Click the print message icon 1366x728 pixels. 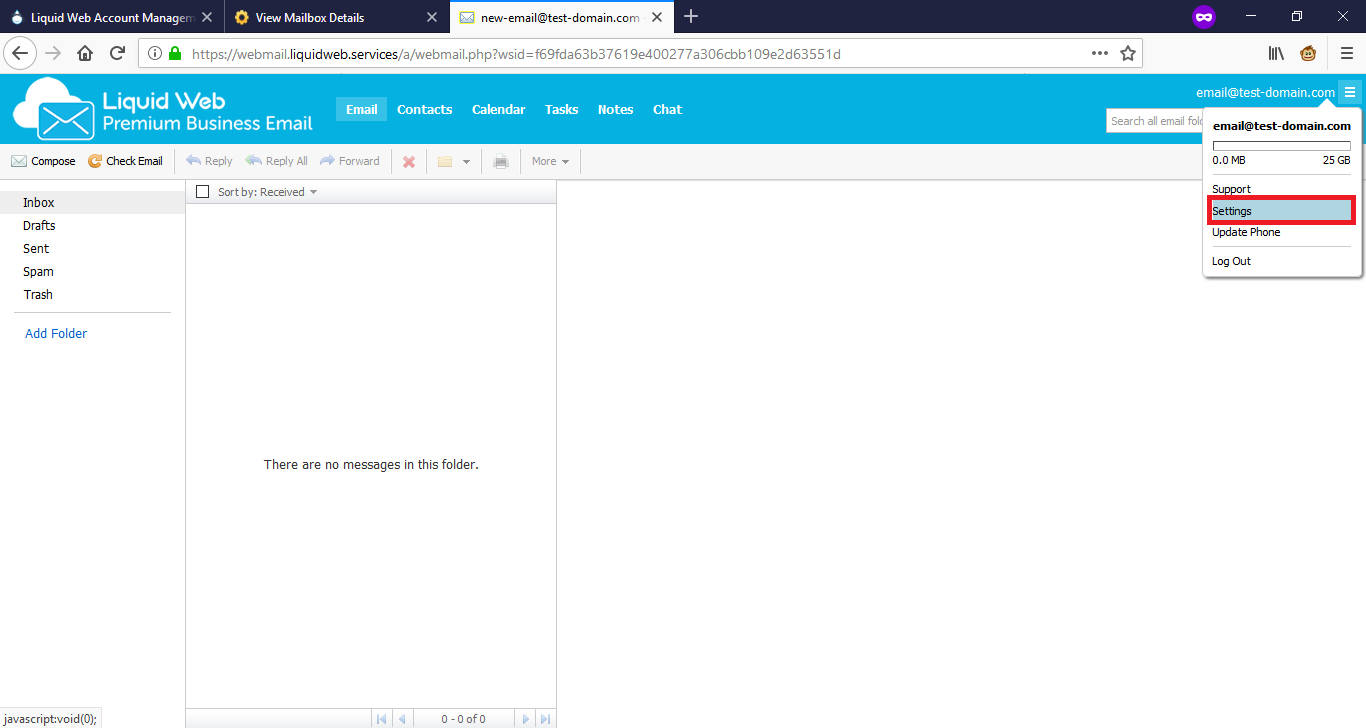[x=501, y=161]
